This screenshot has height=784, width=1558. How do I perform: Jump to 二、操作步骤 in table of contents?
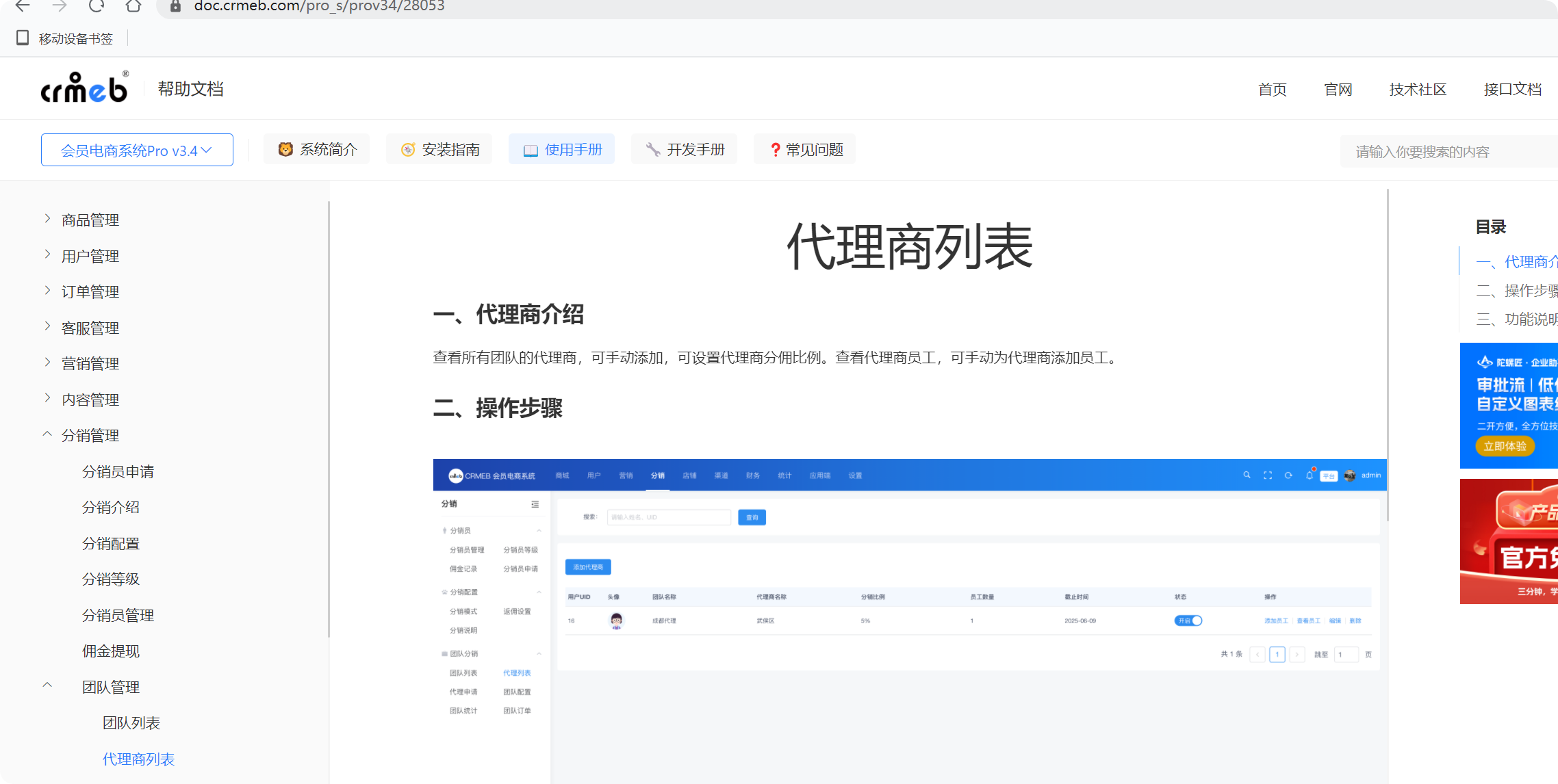click(x=1516, y=291)
